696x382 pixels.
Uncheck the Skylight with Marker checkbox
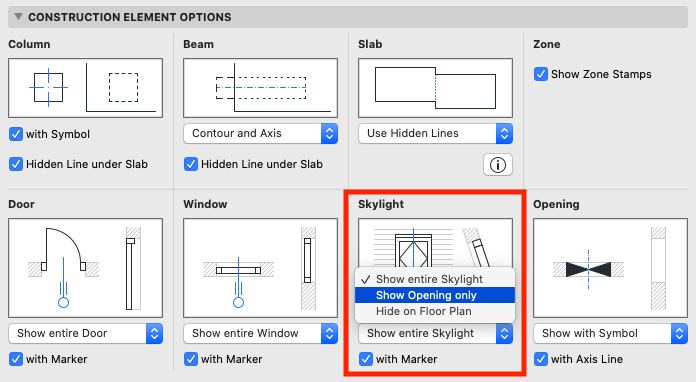tap(366, 359)
